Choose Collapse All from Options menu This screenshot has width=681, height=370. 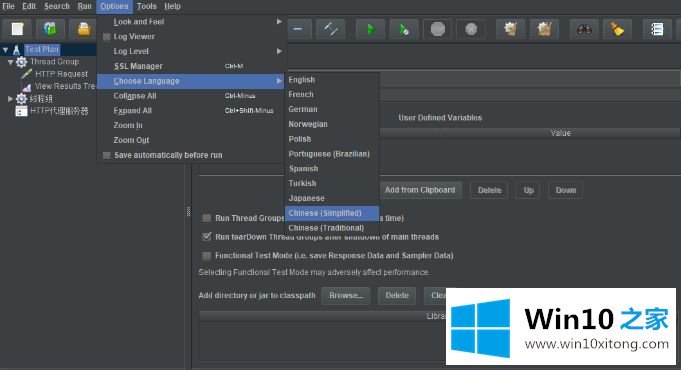click(x=191, y=96)
